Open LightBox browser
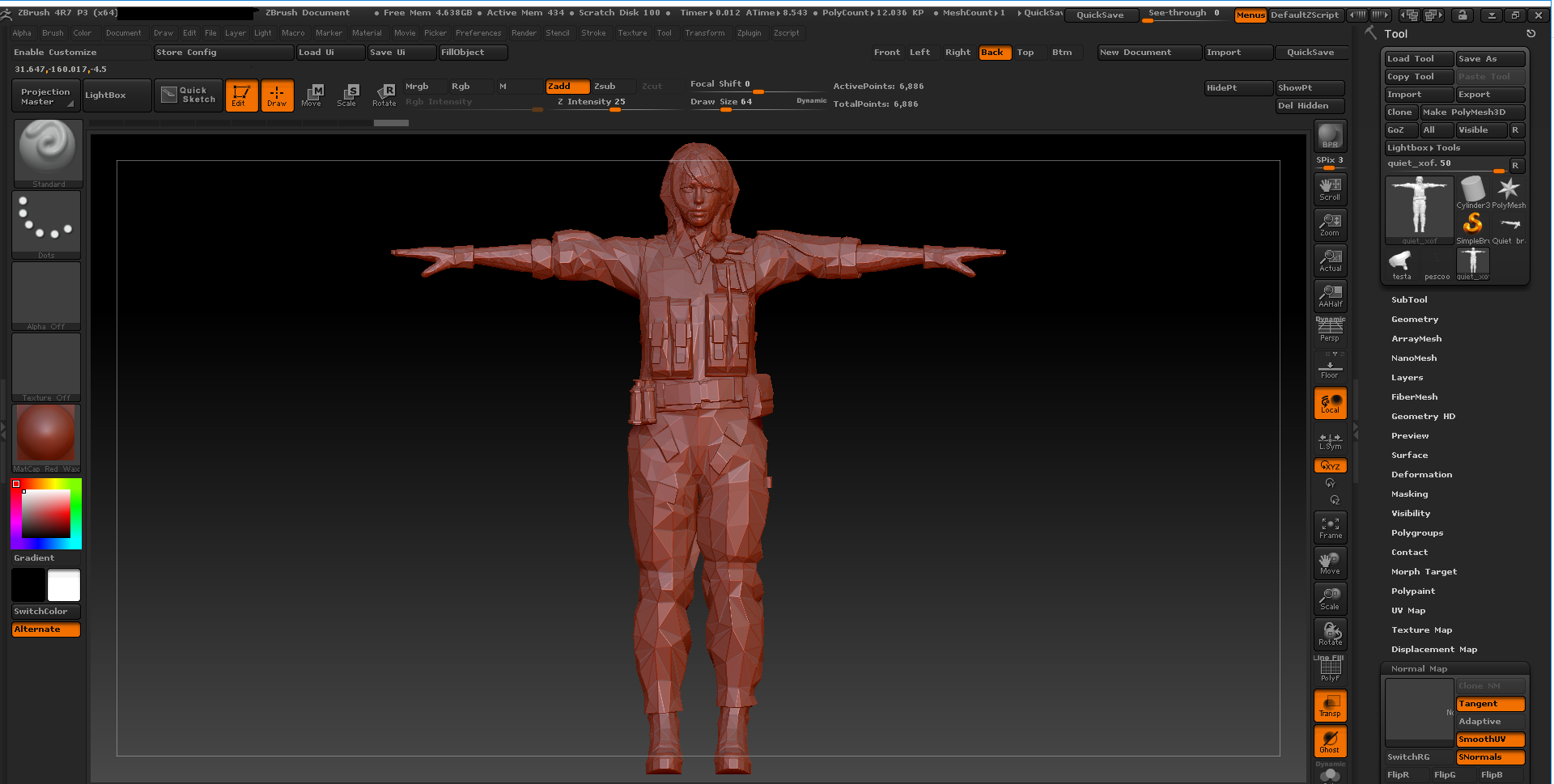 pos(117,95)
